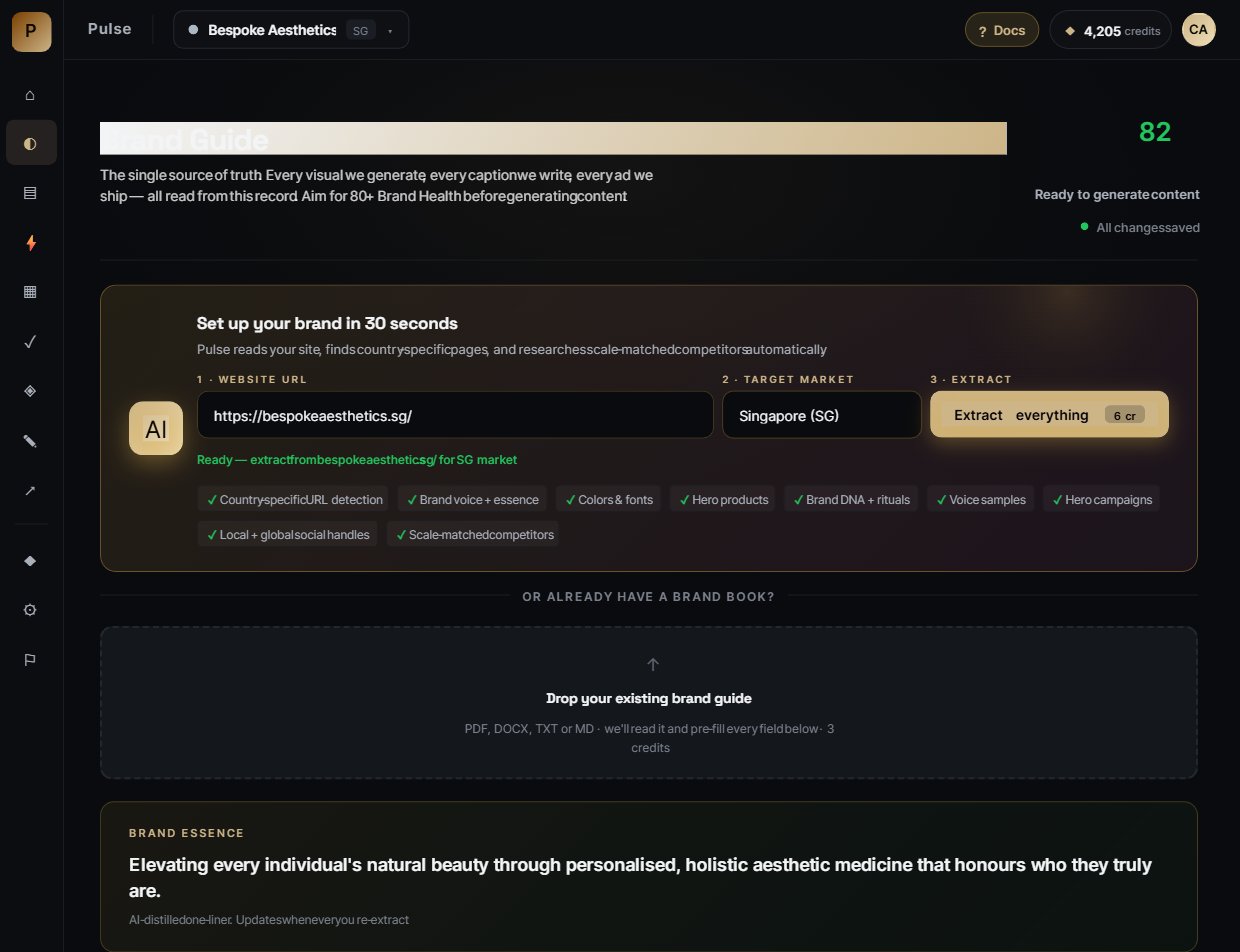Open the home icon in sidebar
This screenshot has width=1240, height=952.
[x=30, y=95]
